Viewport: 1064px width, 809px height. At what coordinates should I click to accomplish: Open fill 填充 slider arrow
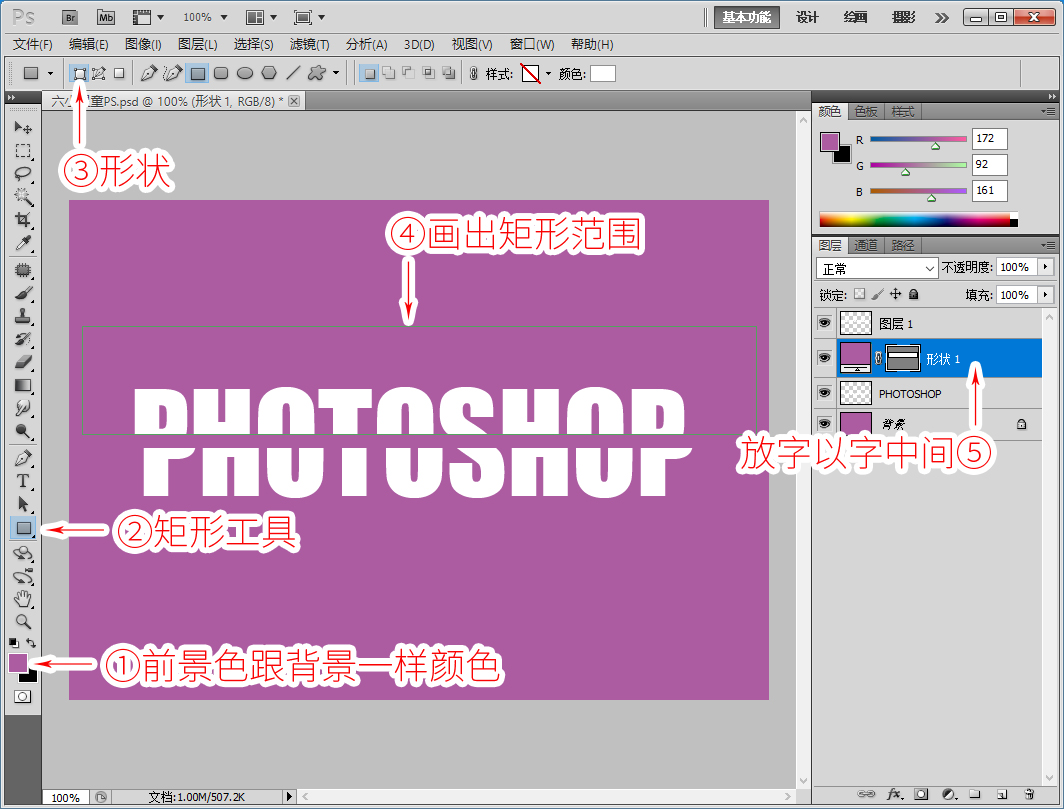coord(1046,295)
